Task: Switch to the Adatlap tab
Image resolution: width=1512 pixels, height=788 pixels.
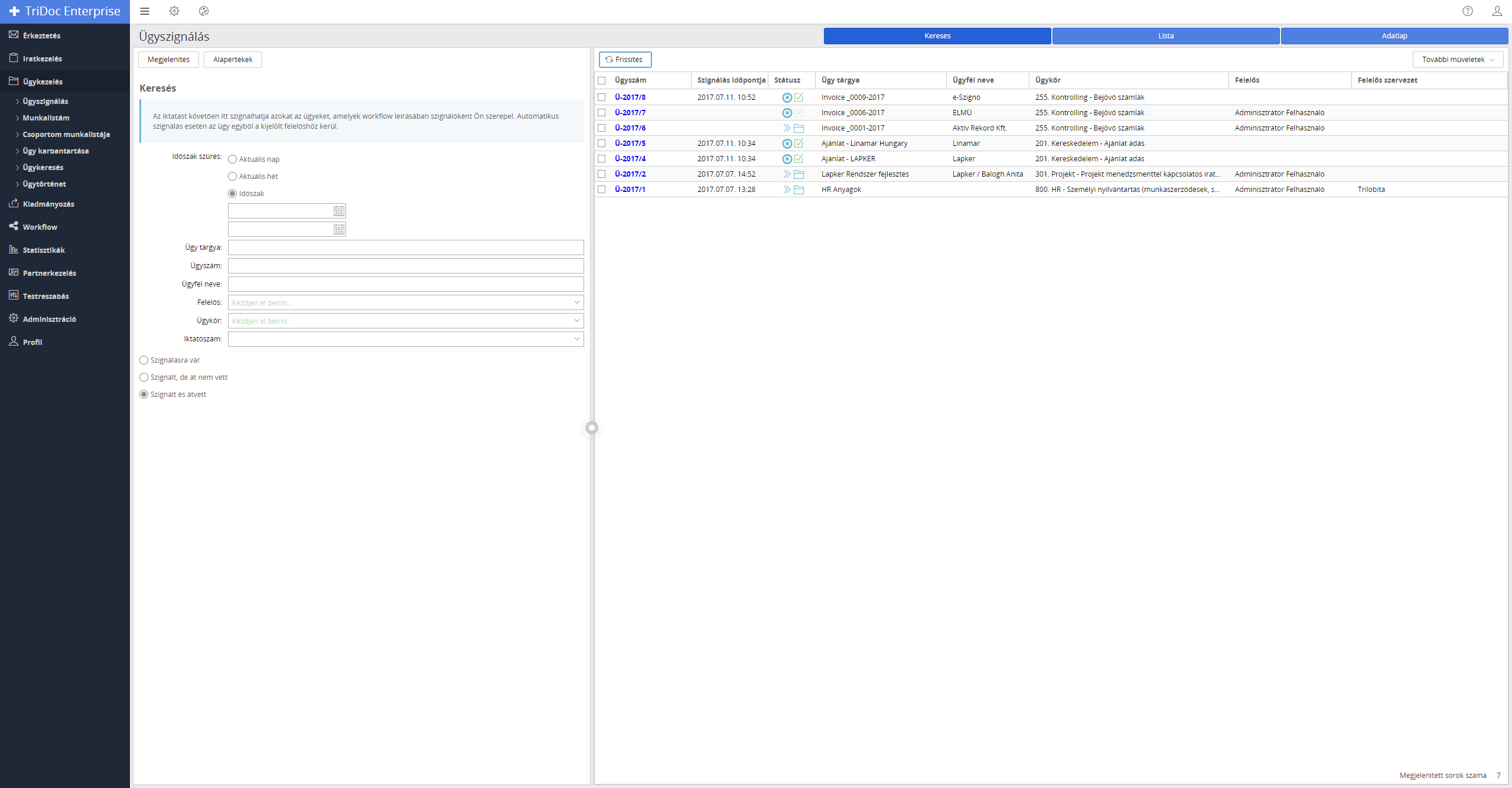Action: [1394, 36]
